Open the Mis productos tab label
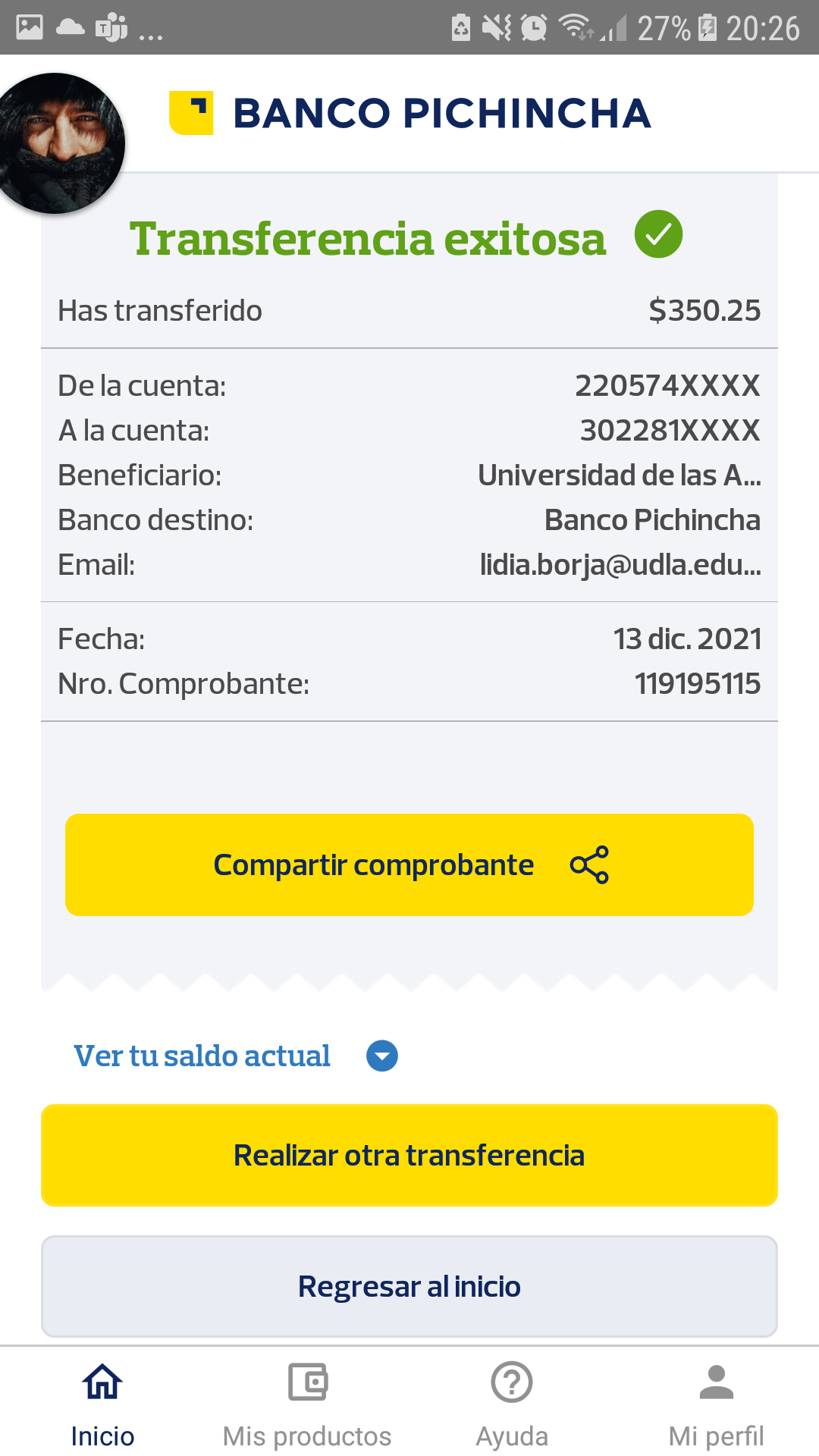The width and height of the screenshot is (819, 1456). point(307,1436)
